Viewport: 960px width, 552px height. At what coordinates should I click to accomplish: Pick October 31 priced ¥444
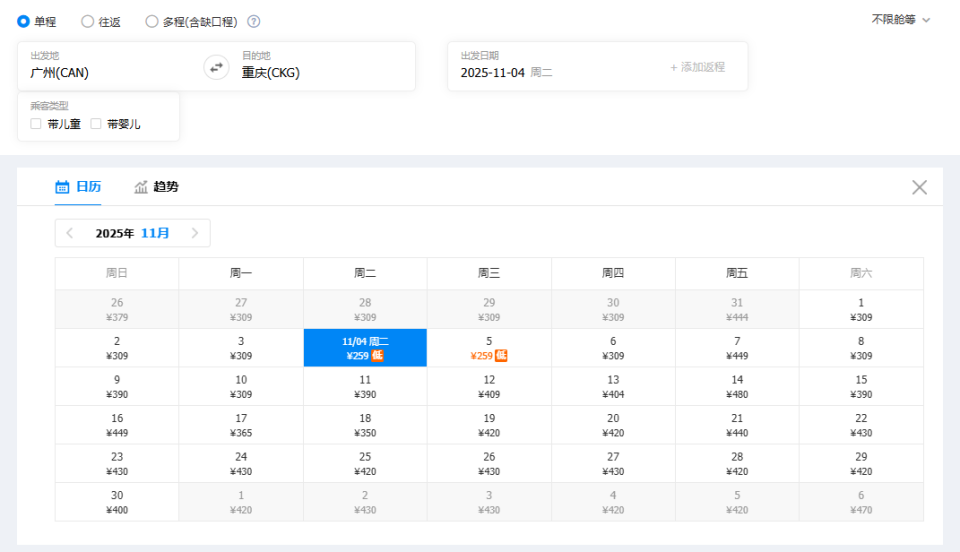[x=737, y=309]
